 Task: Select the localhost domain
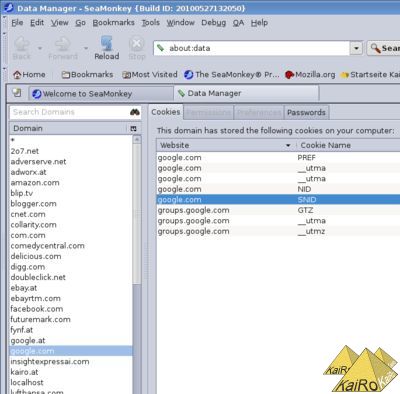point(71,382)
